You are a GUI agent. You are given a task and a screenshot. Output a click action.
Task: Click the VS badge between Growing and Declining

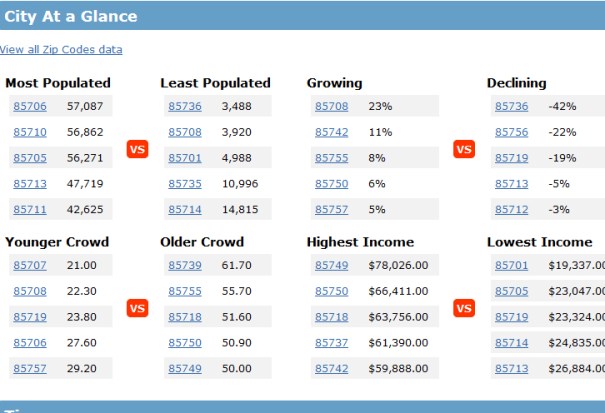point(464,149)
